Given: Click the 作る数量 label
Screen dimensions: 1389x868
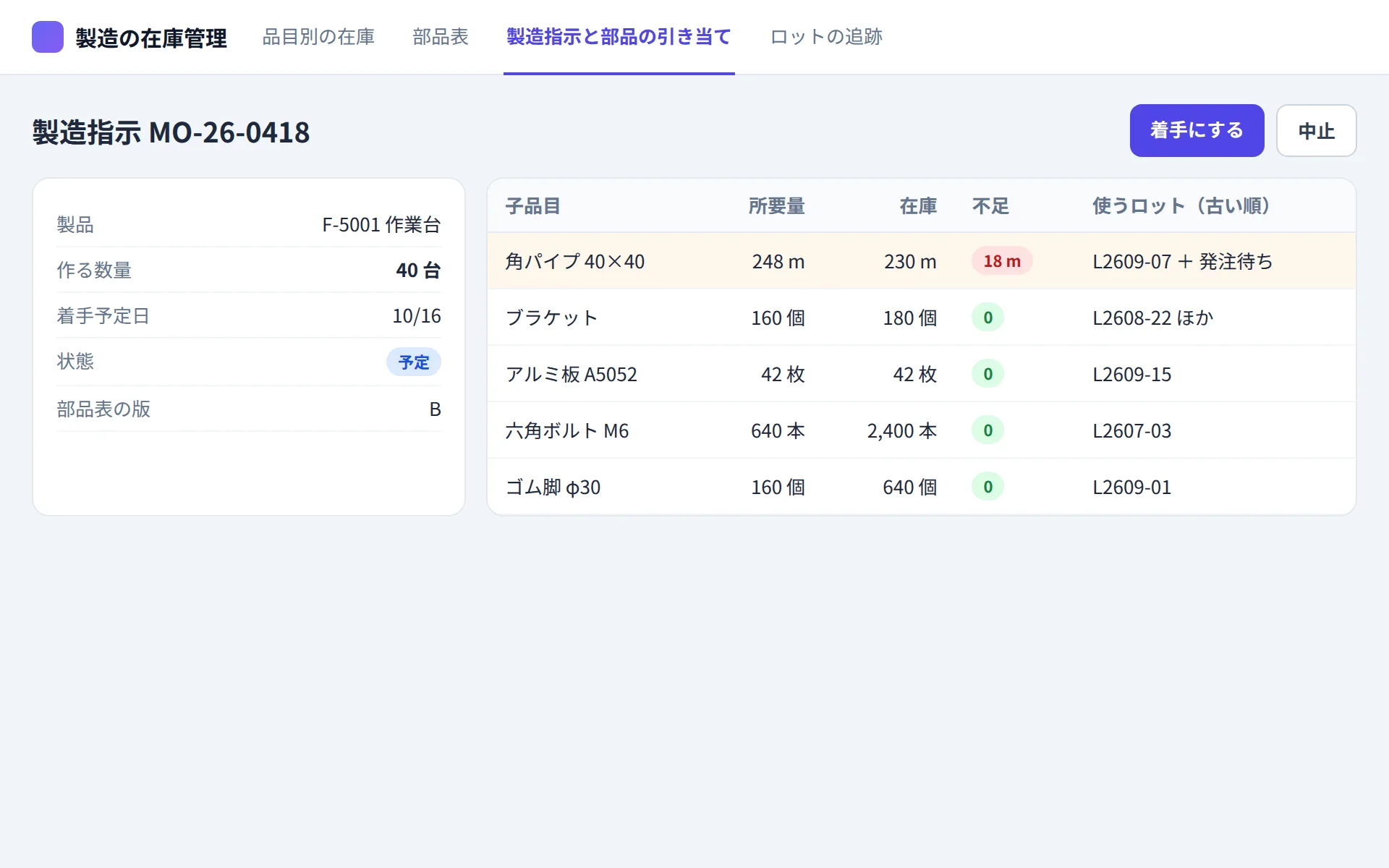Looking at the screenshot, I should point(94,270).
